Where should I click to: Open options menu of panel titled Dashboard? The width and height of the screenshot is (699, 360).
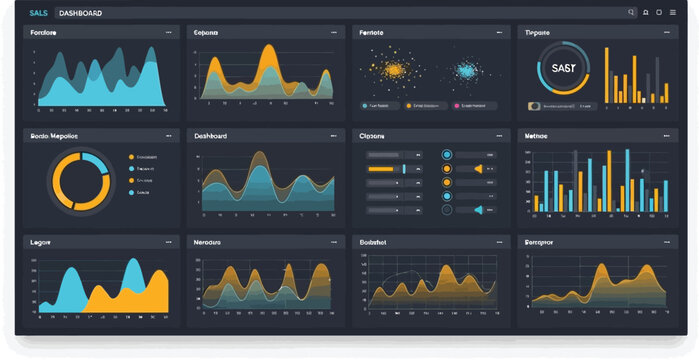click(x=333, y=136)
